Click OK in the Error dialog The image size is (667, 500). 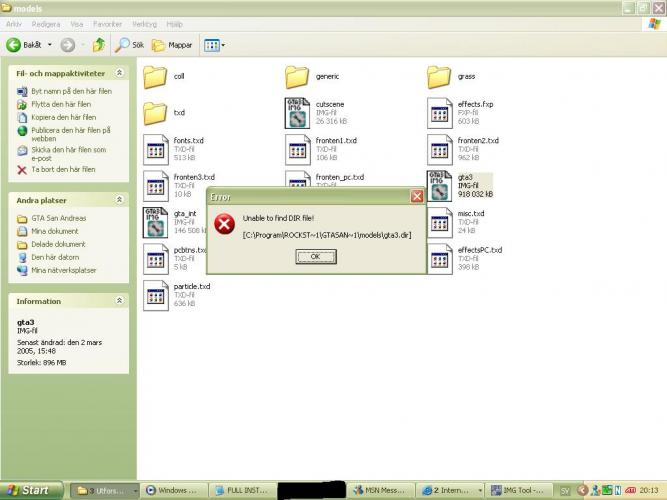(316, 257)
